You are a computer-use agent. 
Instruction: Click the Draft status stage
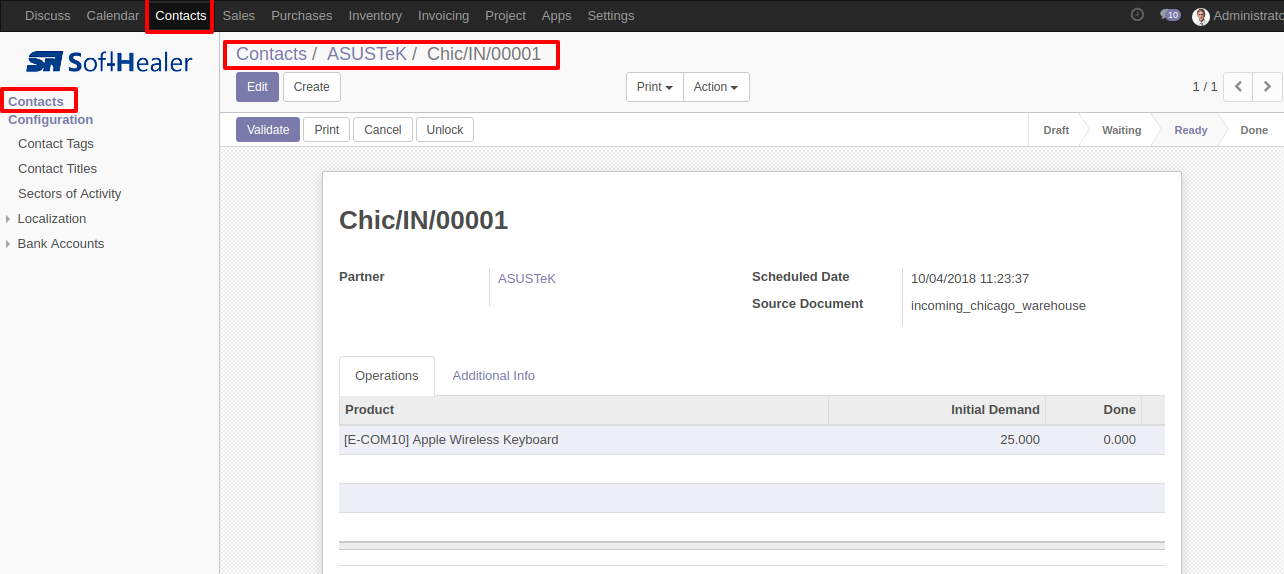pyautogui.click(x=1056, y=130)
